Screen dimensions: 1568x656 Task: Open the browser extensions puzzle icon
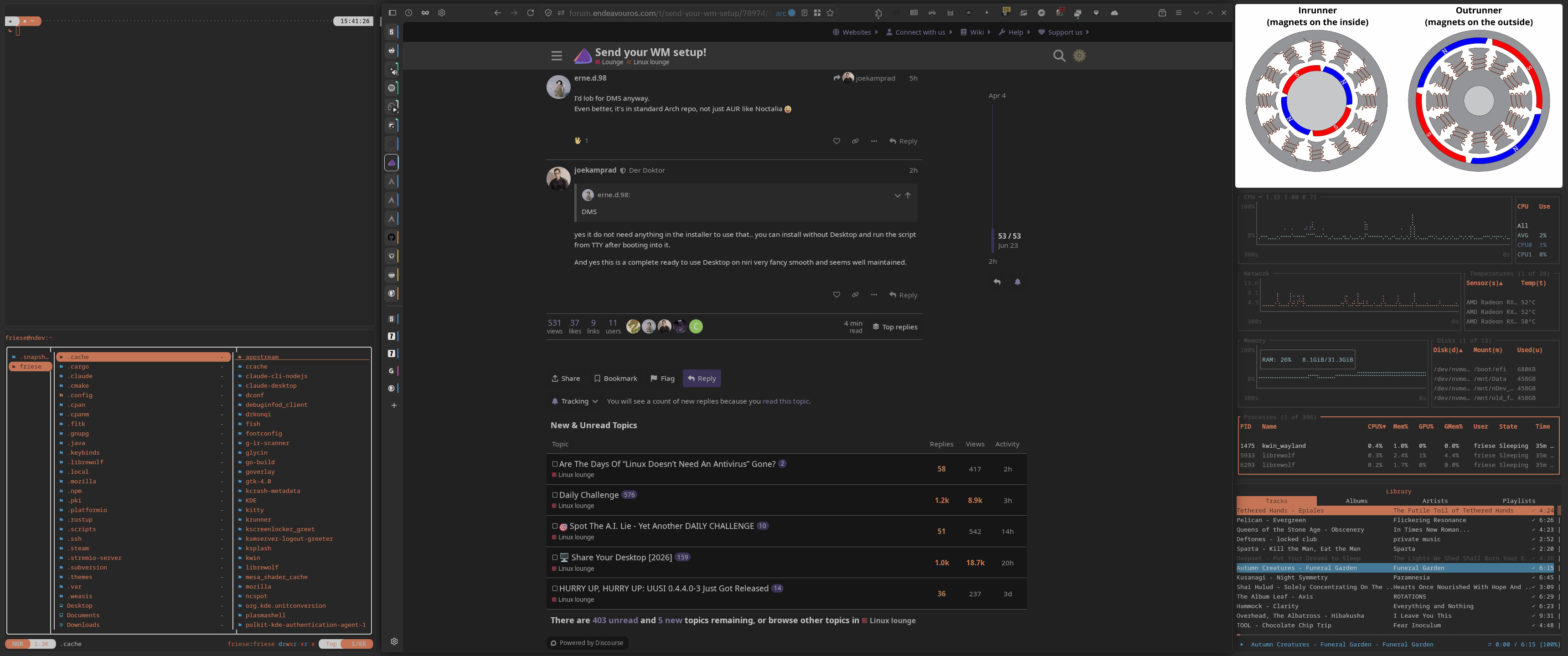click(878, 13)
